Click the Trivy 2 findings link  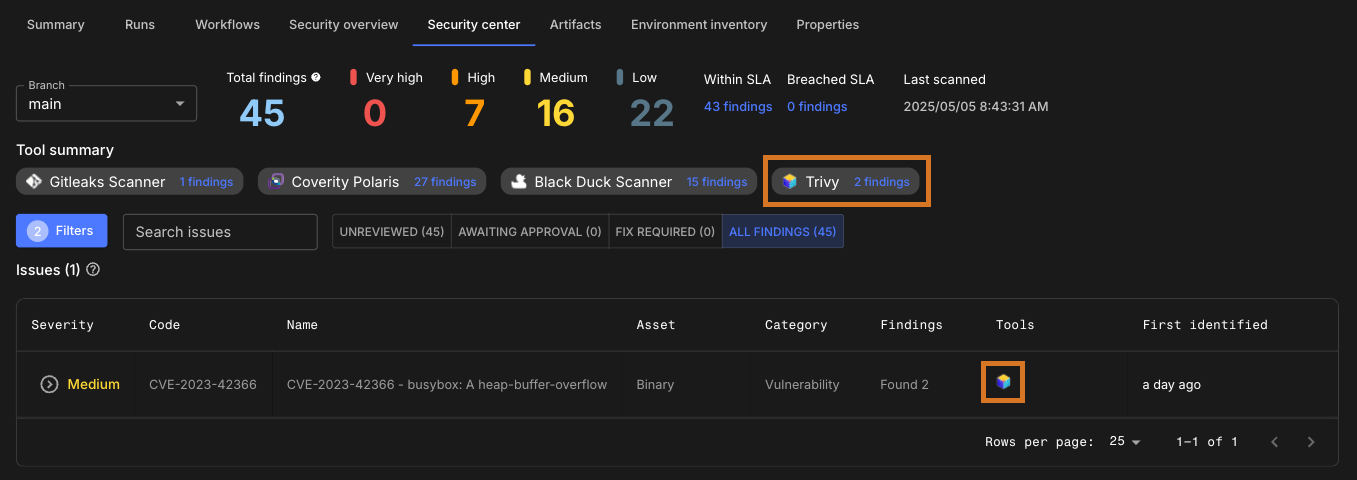tap(882, 182)
